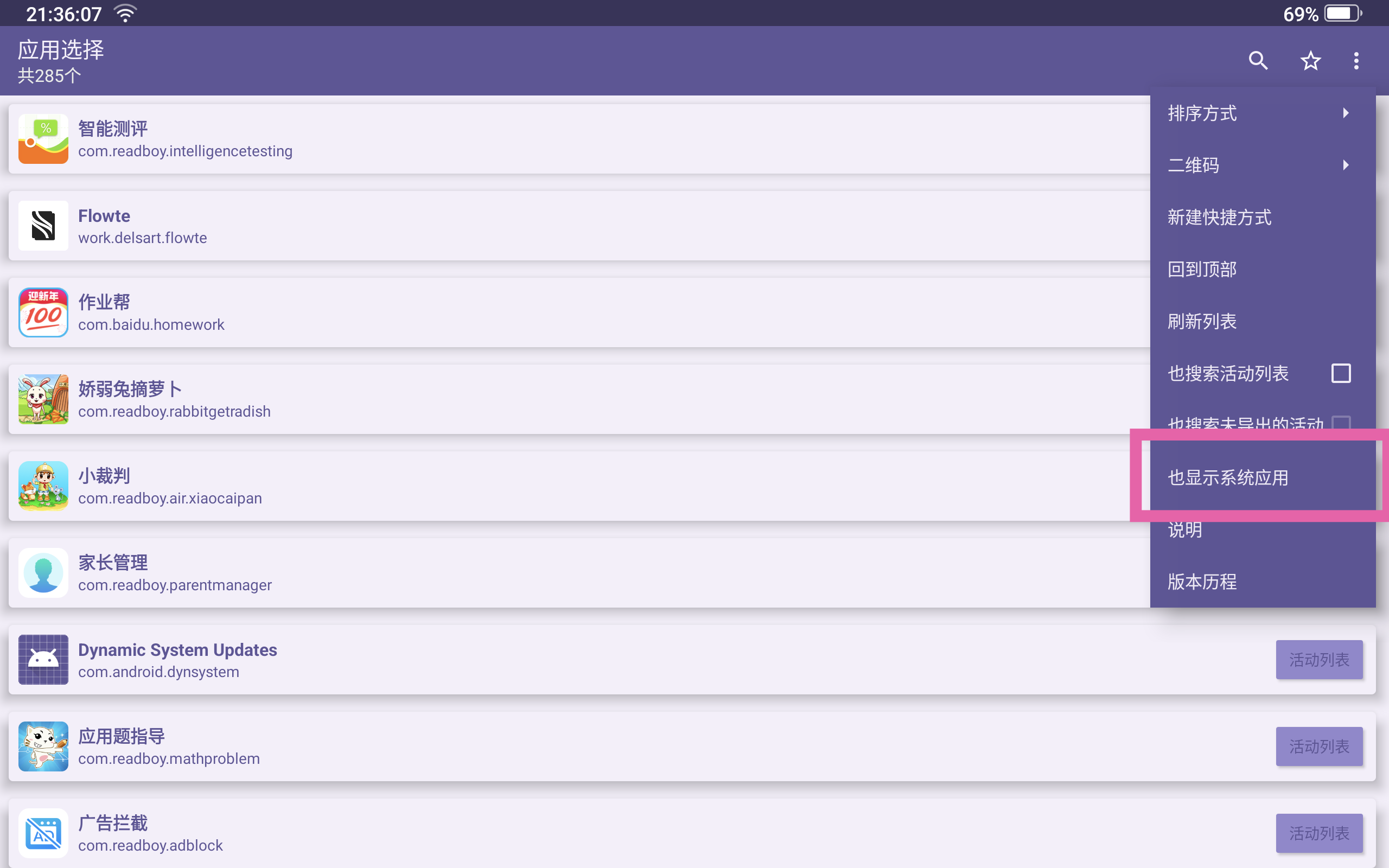The image size is (1389, 868).
Task: Select the Dynamic System Updates android icon
Action: [x=43, y=660]
